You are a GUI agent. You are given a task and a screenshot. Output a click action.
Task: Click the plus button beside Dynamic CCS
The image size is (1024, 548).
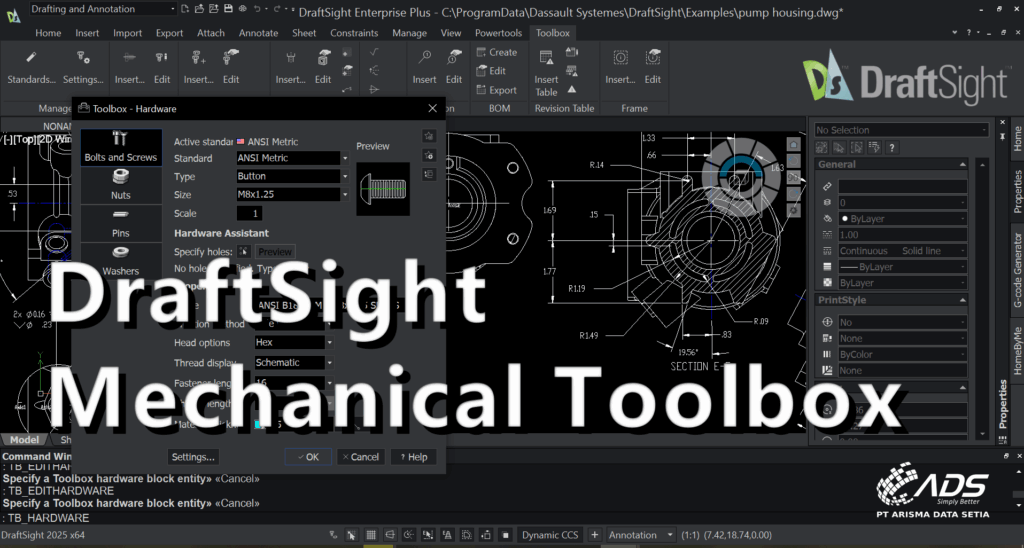594,535
